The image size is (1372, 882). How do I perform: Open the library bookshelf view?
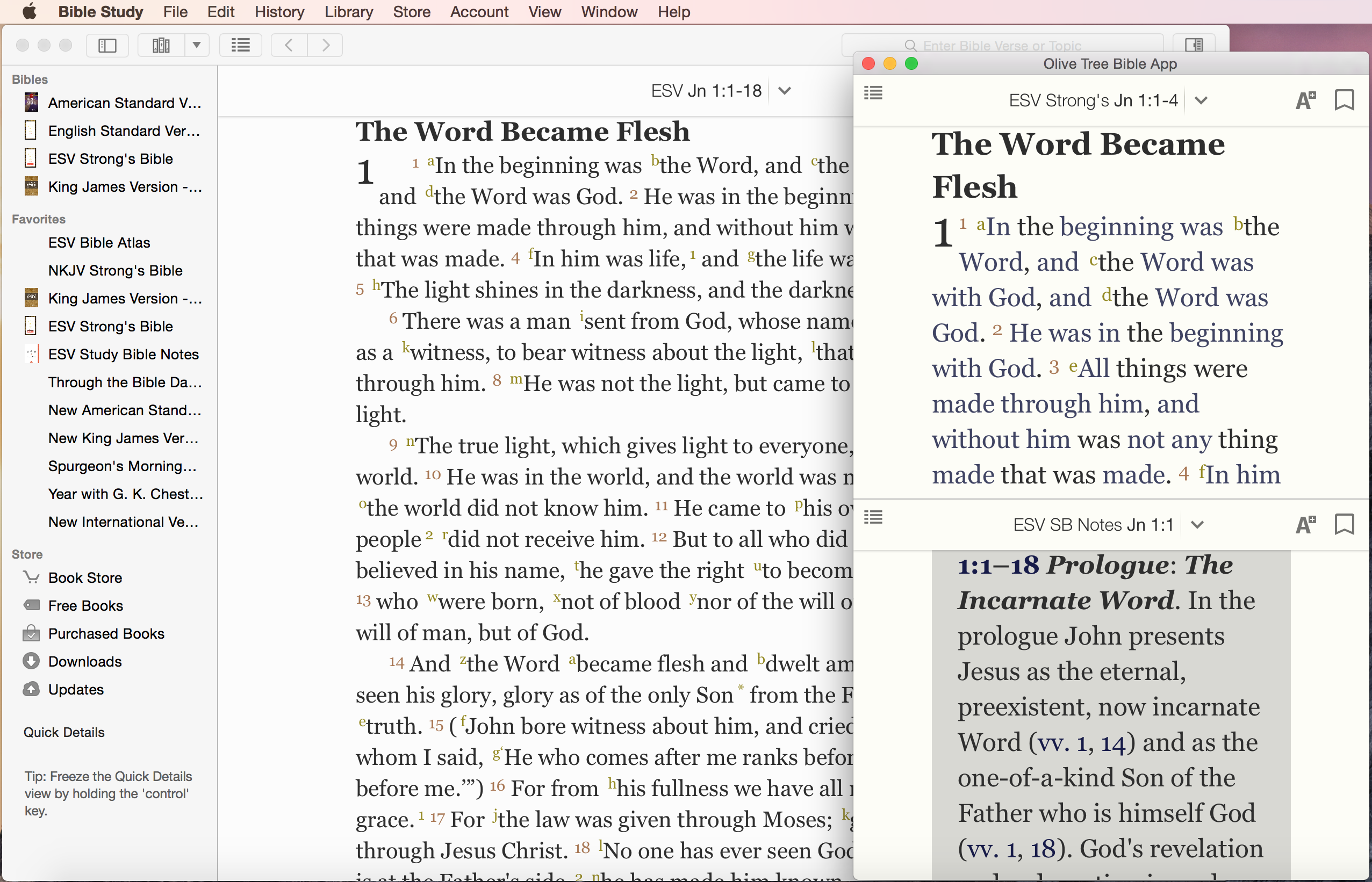click(x=161, y=45)
